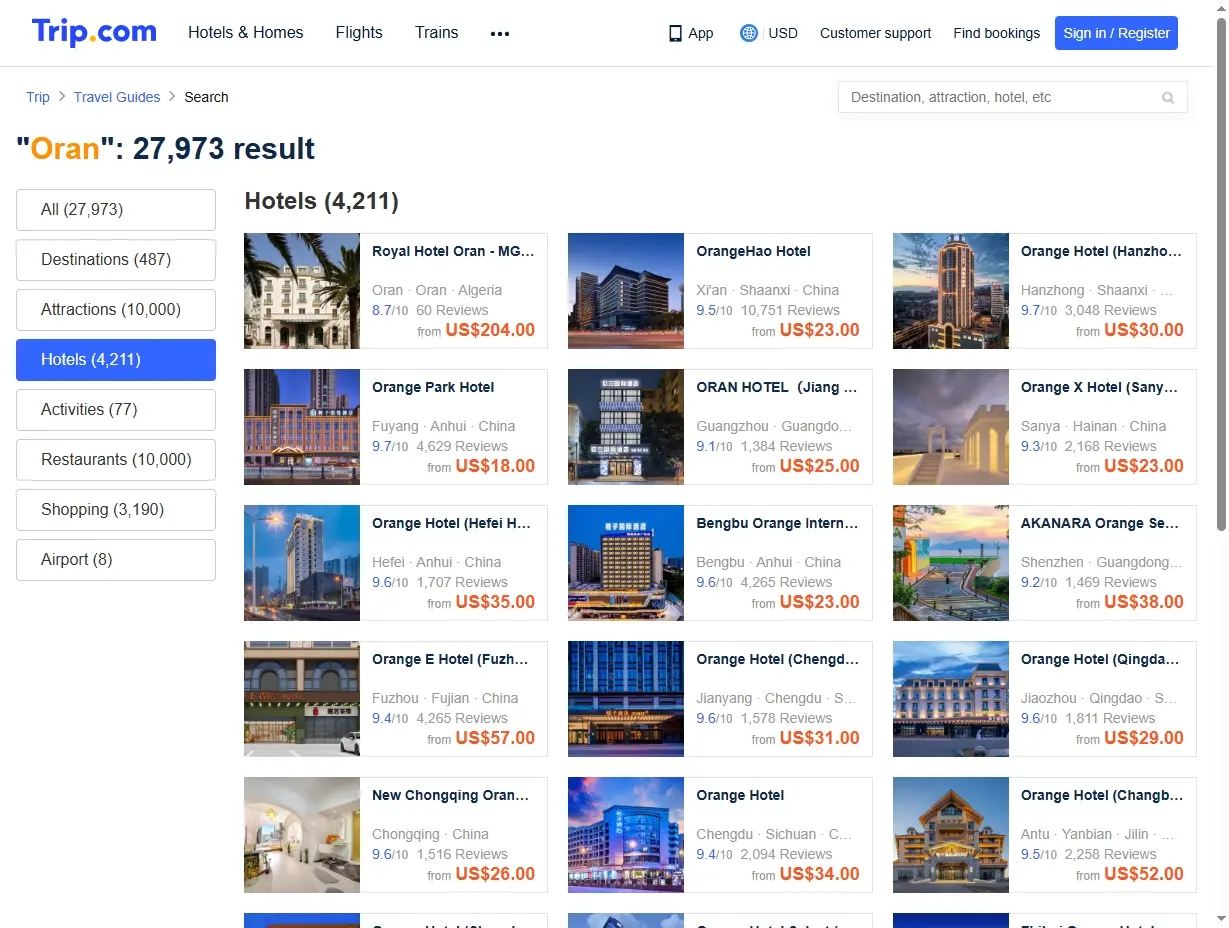Screen dimensions: 1229x928
Task: Click the globe language icon
Action: pos(749,33)
